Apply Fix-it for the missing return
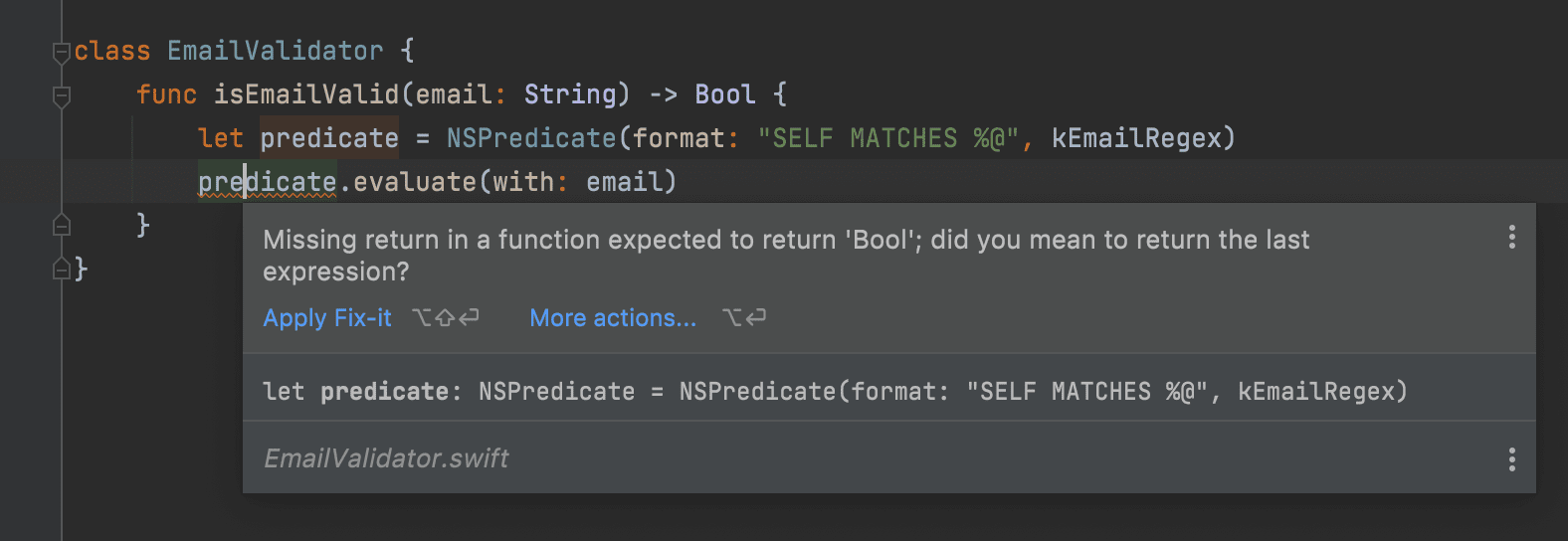Viewport: 1568px width, 541px height. (x=327, y=318)
